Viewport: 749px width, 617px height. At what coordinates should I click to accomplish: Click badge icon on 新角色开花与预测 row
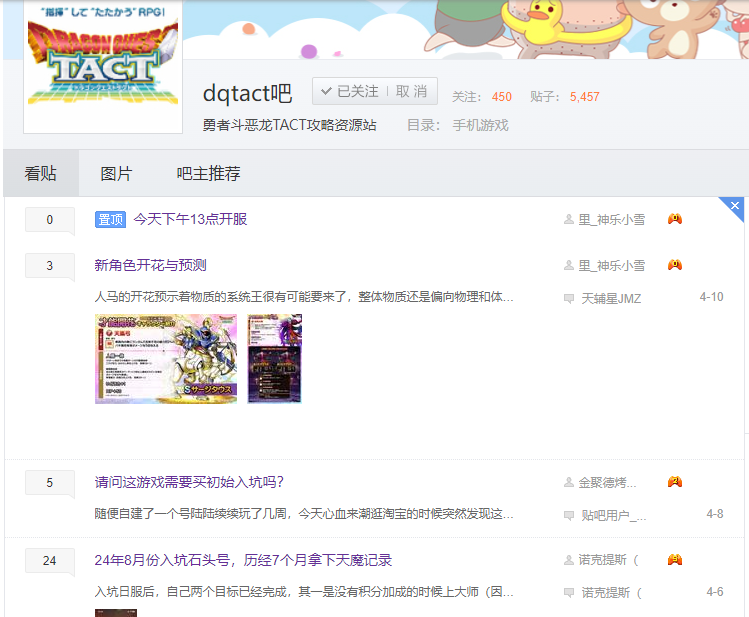(675, 265)
